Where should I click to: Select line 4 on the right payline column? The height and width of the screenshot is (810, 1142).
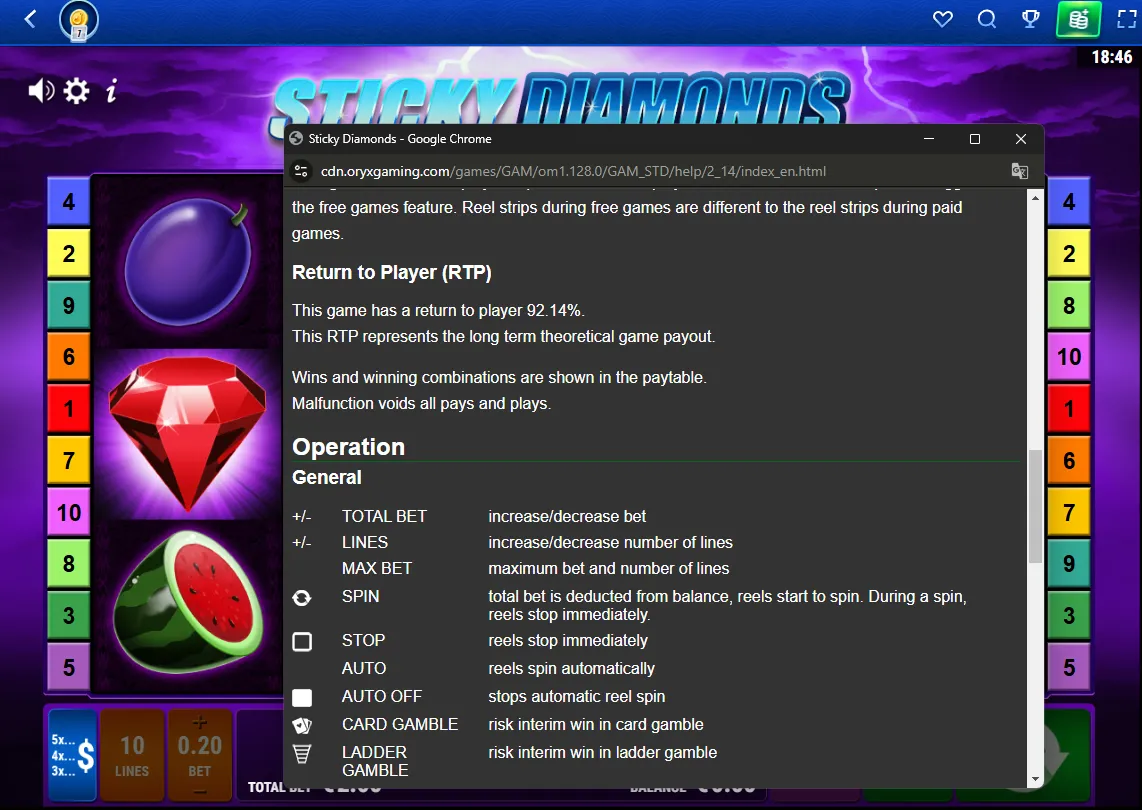(x=1068, y=201)
